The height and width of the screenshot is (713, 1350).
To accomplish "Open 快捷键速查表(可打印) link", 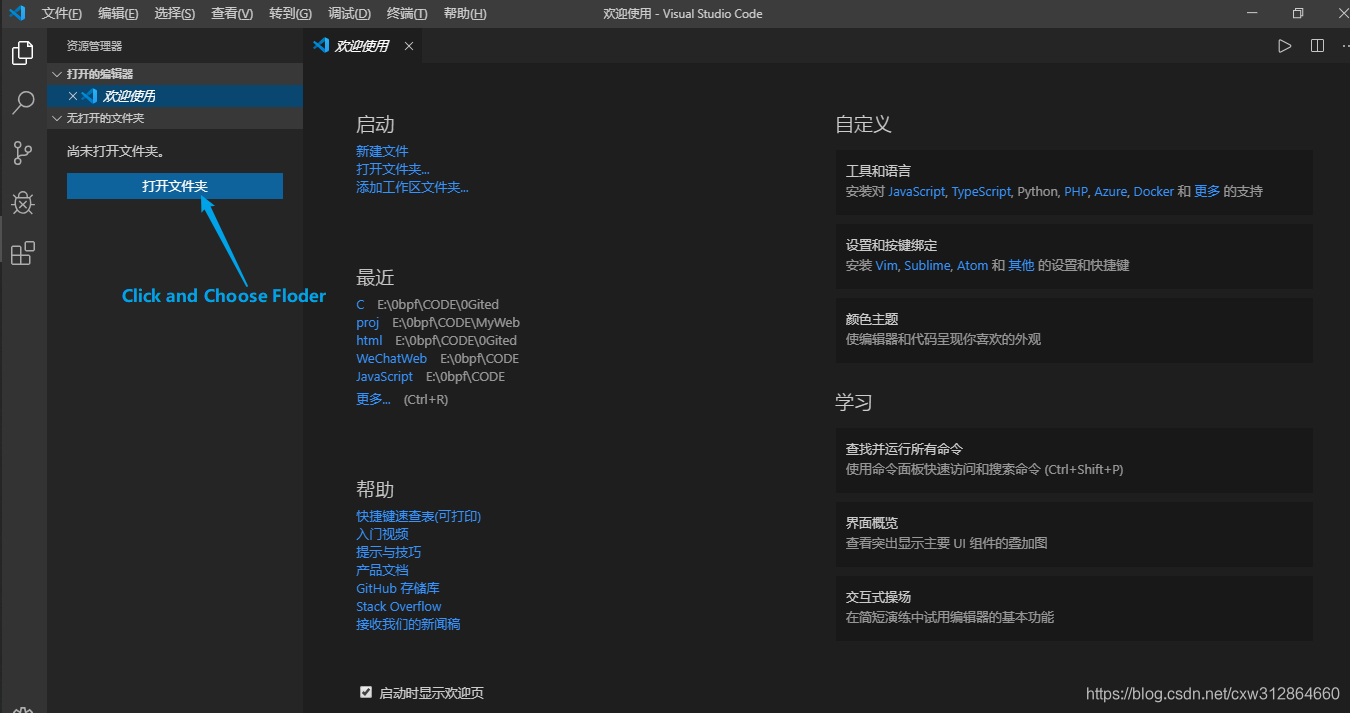I will (x=419, y=516).
